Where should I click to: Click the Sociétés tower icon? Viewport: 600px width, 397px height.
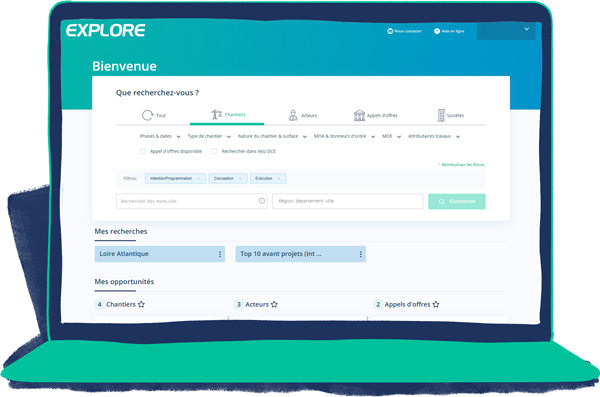[x=441, y=115]
